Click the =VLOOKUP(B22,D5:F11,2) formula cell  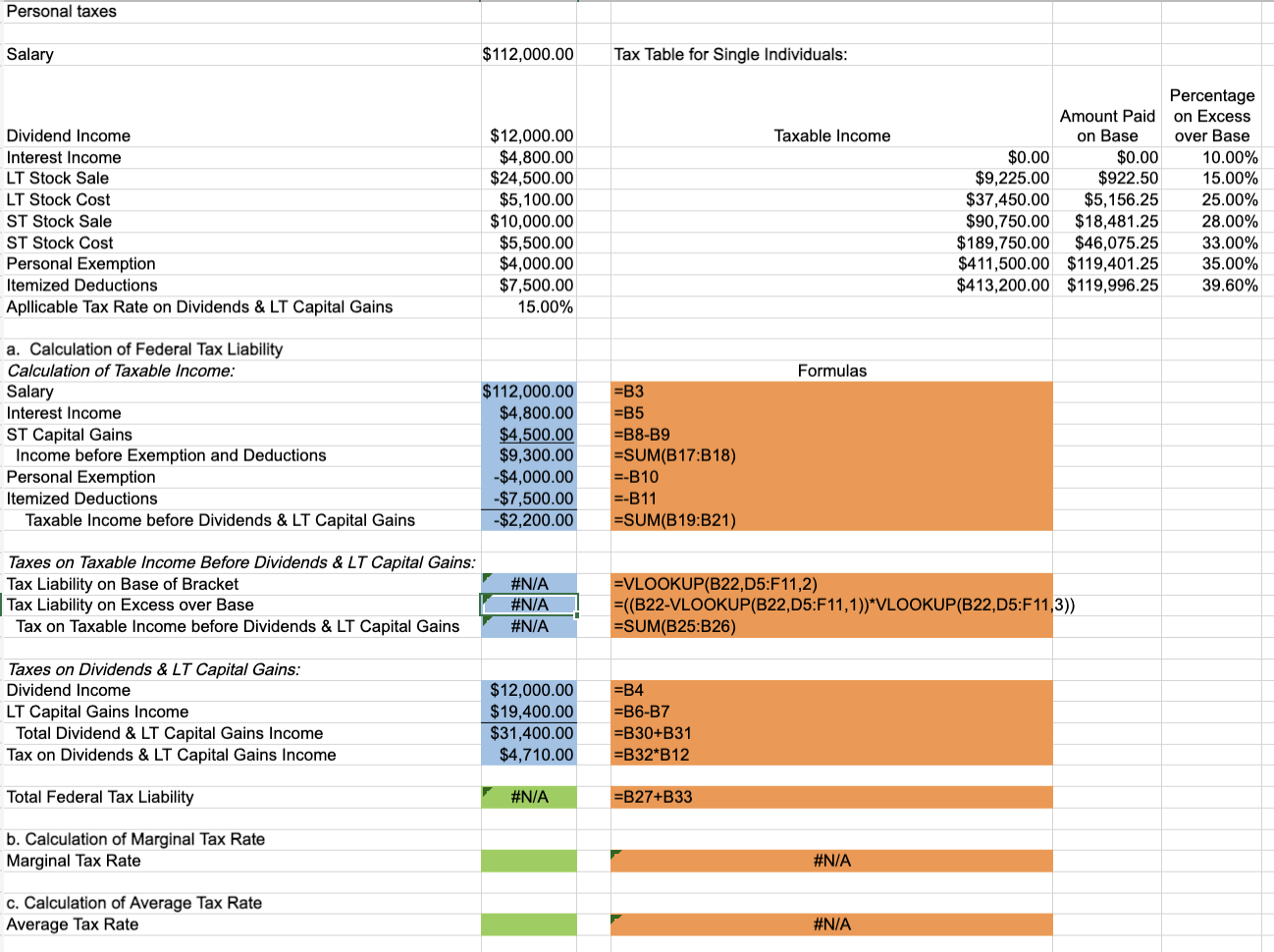tap(831, 584)
